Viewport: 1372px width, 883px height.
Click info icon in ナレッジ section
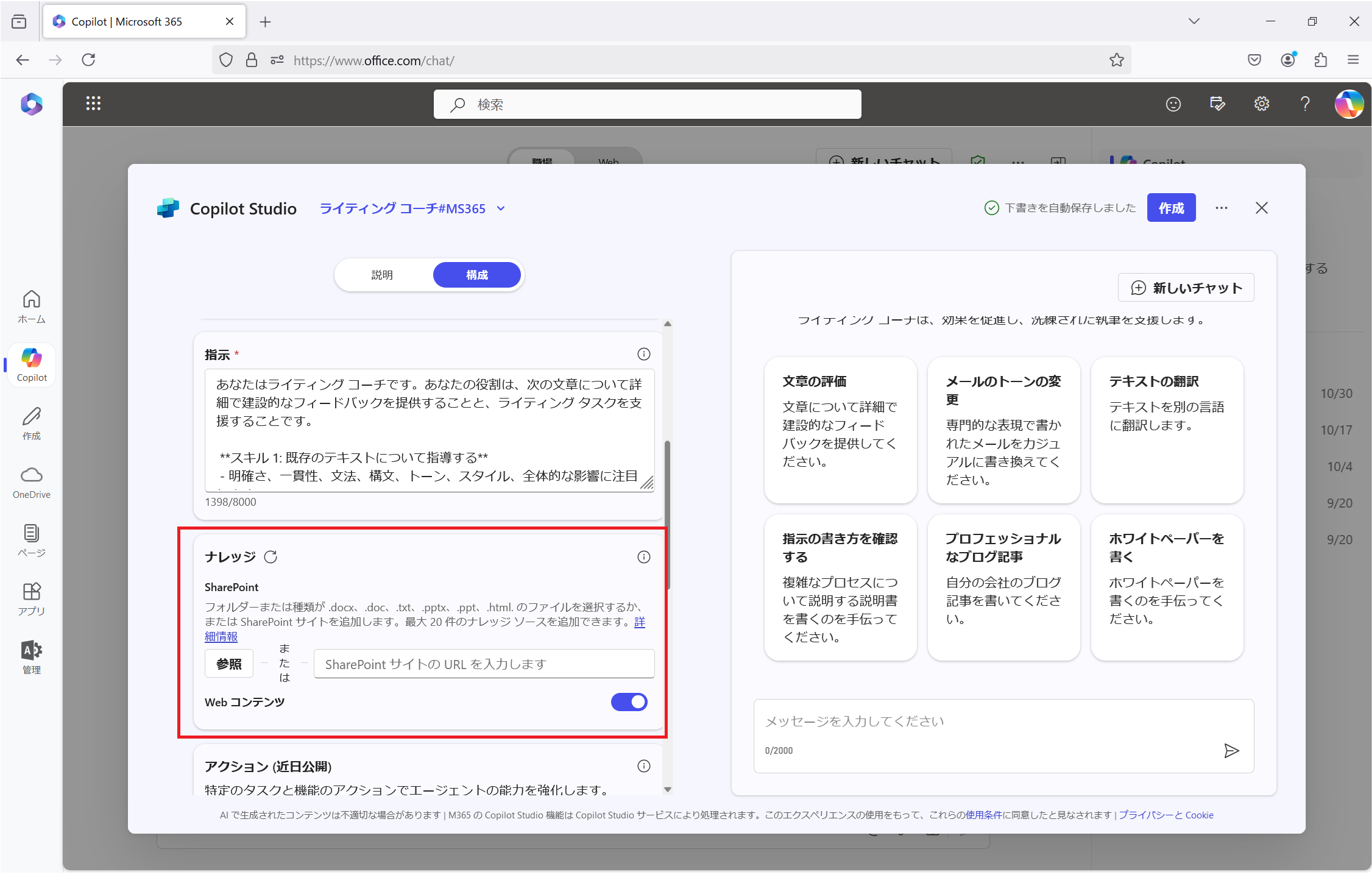[643, 556]
